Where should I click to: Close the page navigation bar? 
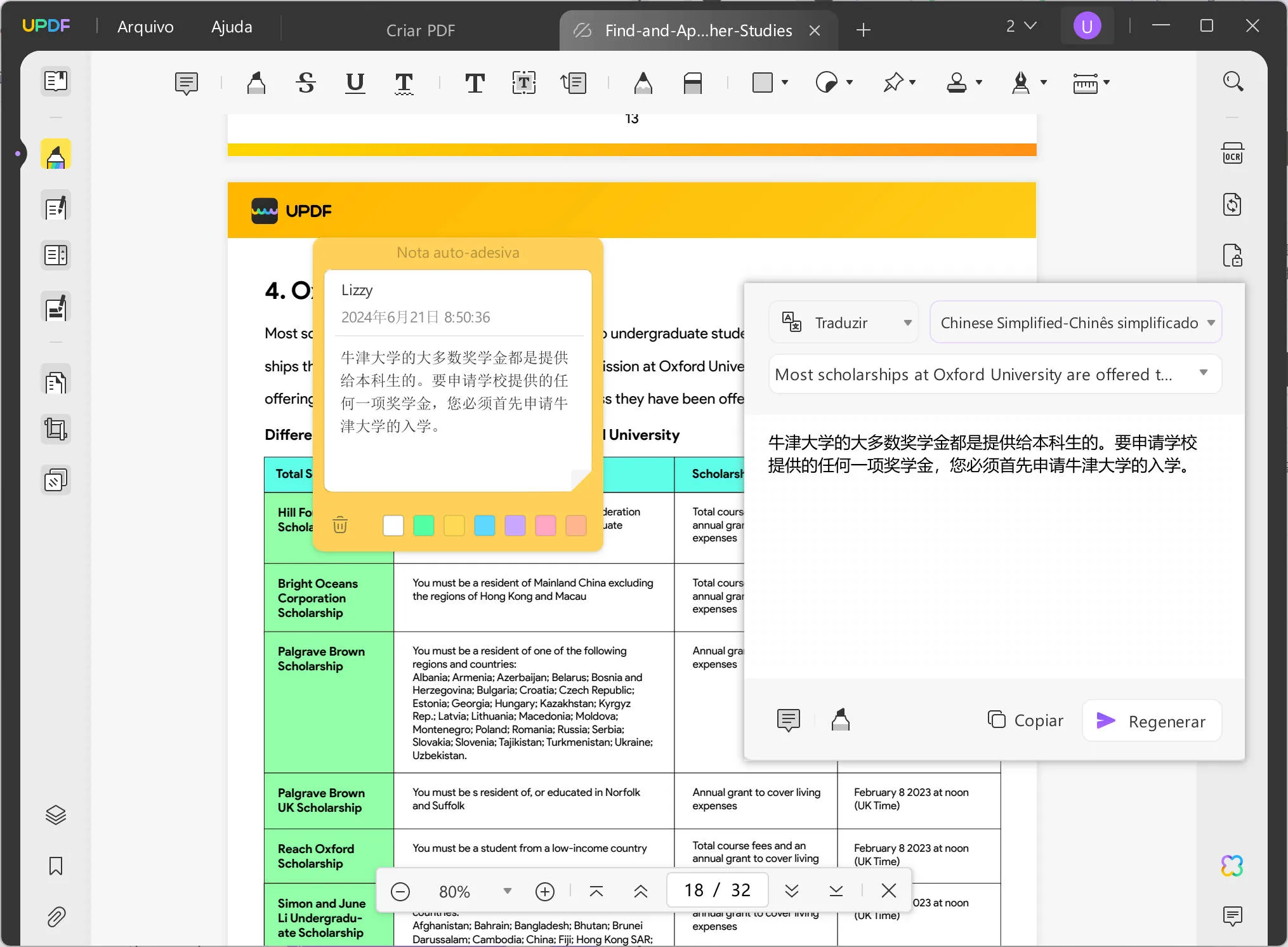(889, 891)
